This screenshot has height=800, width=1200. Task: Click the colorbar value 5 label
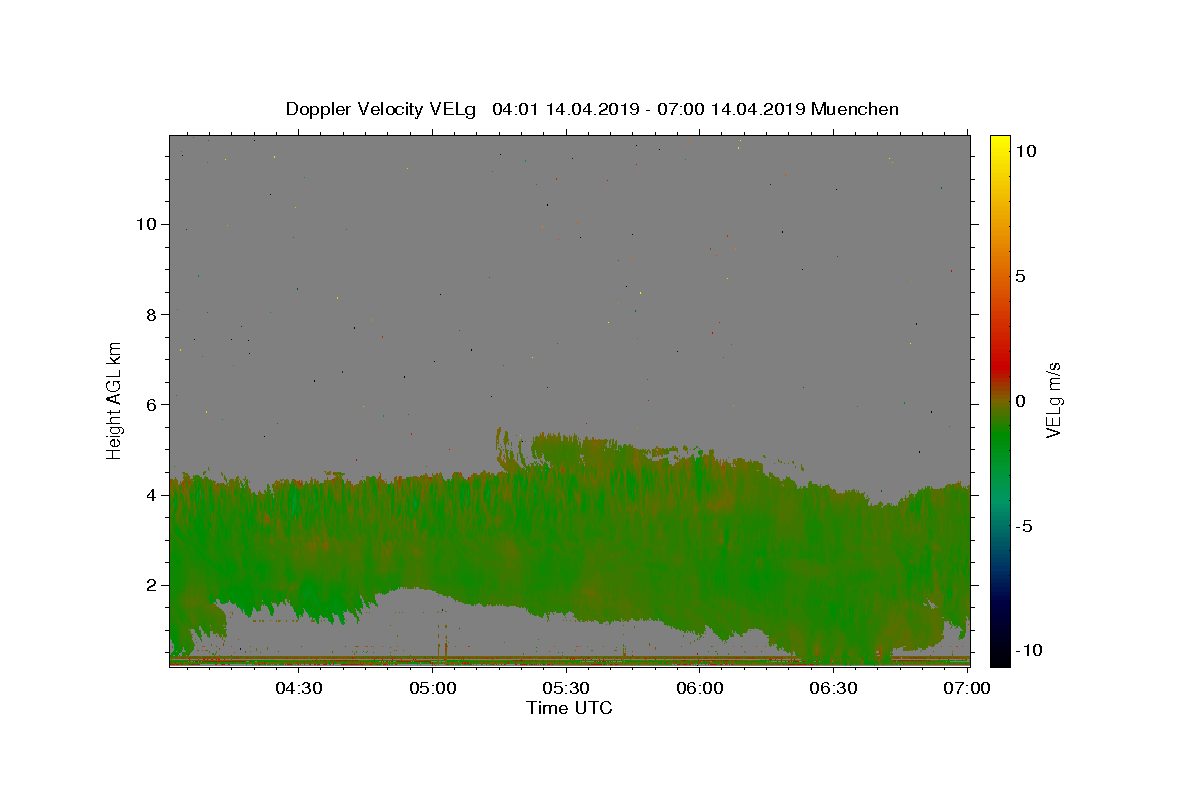1020,276
